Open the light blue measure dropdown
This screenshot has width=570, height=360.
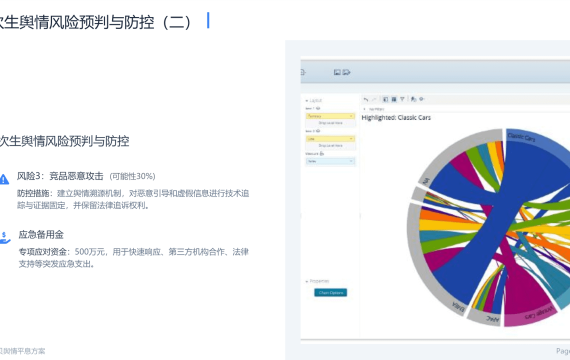(x=330, y=161)
